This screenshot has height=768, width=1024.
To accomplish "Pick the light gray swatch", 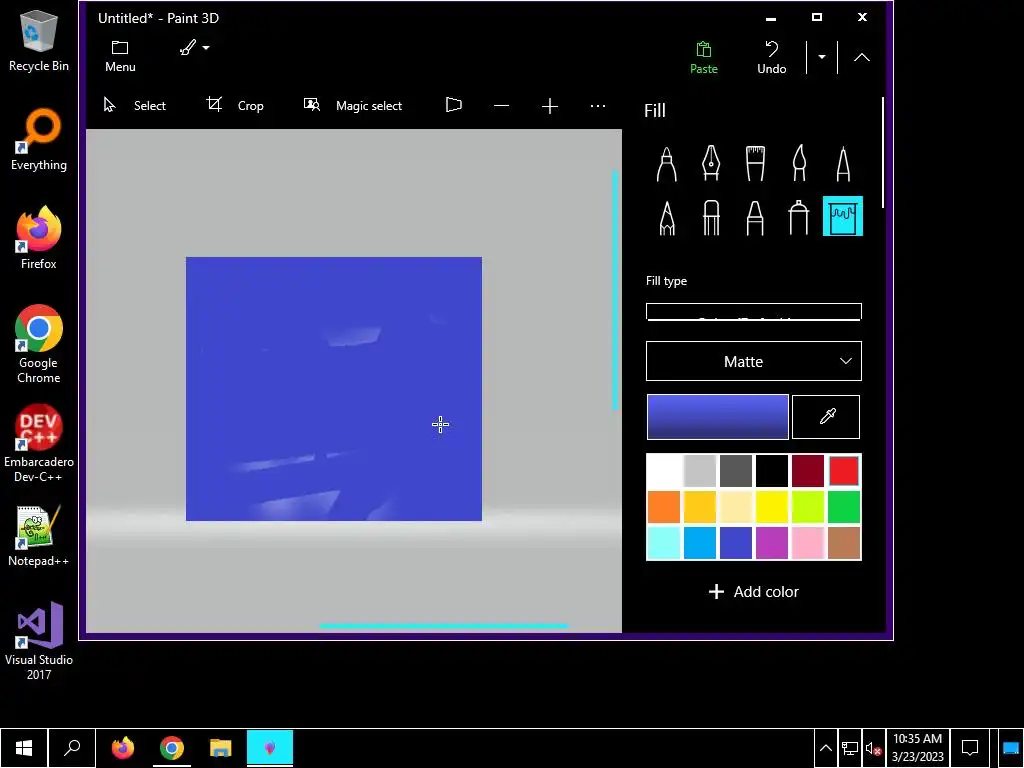I will click(x=700, y=471).
